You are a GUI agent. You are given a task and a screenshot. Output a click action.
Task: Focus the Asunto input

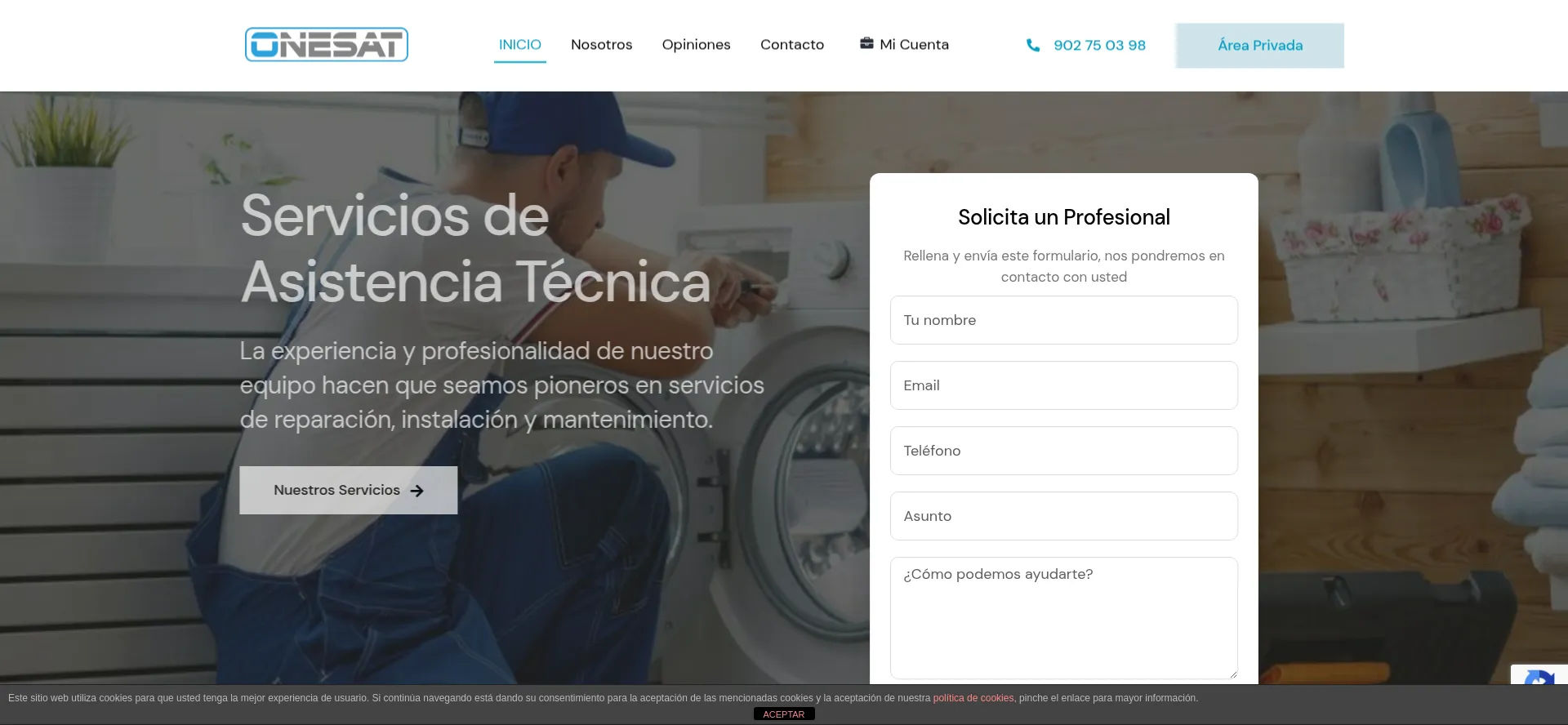(1063, 516)
